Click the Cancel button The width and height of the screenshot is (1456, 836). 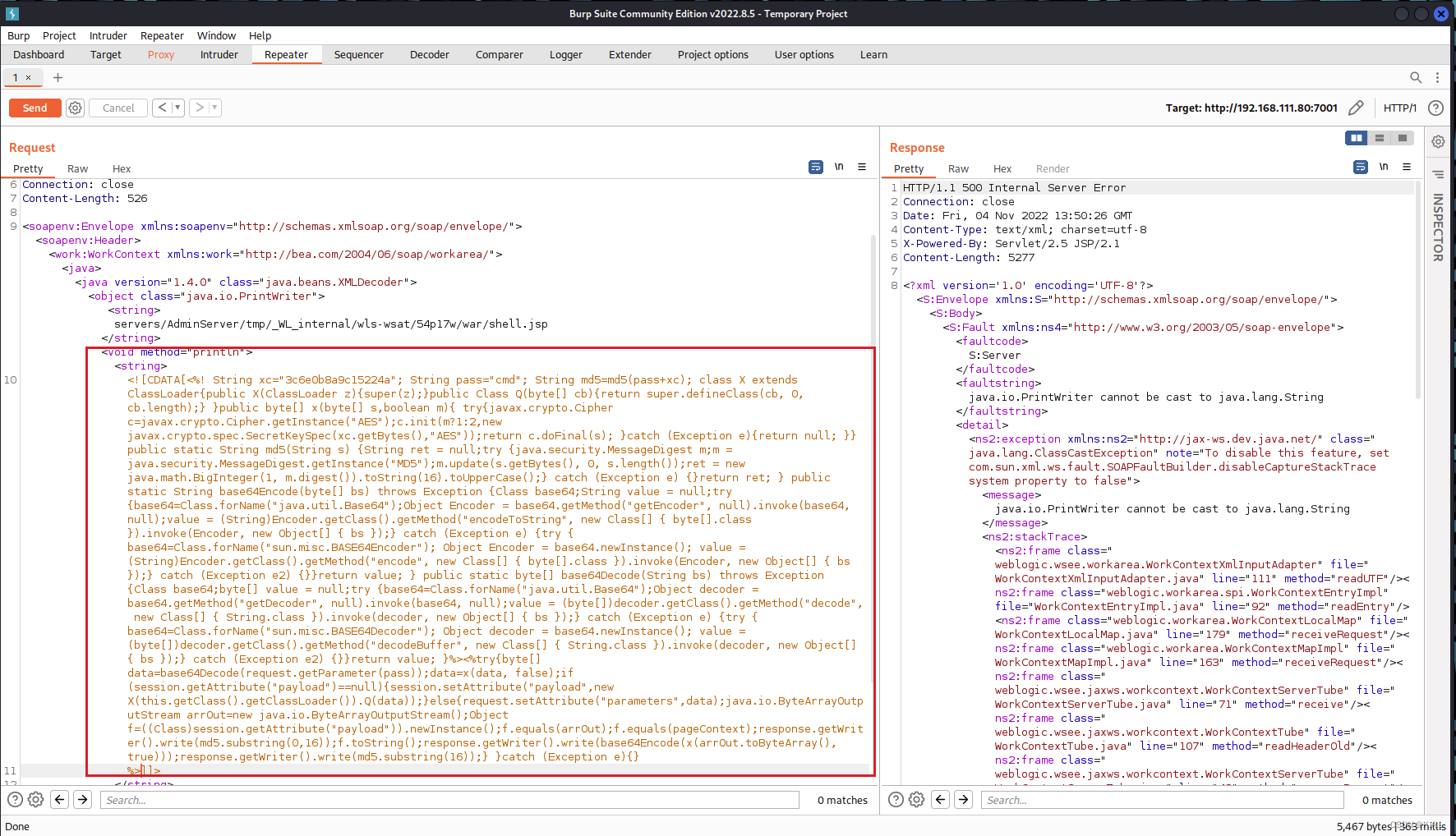118,108
